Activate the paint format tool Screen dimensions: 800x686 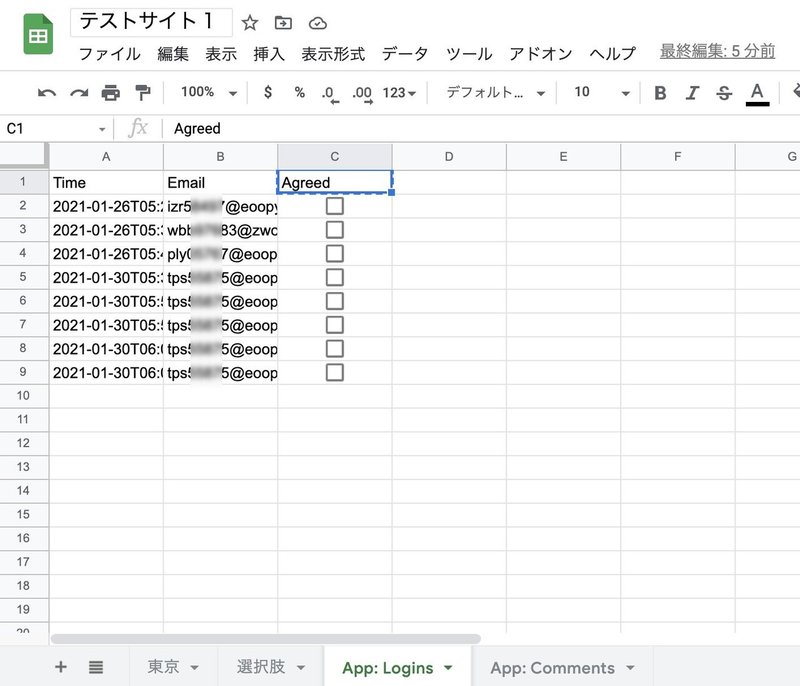[143, 93]
